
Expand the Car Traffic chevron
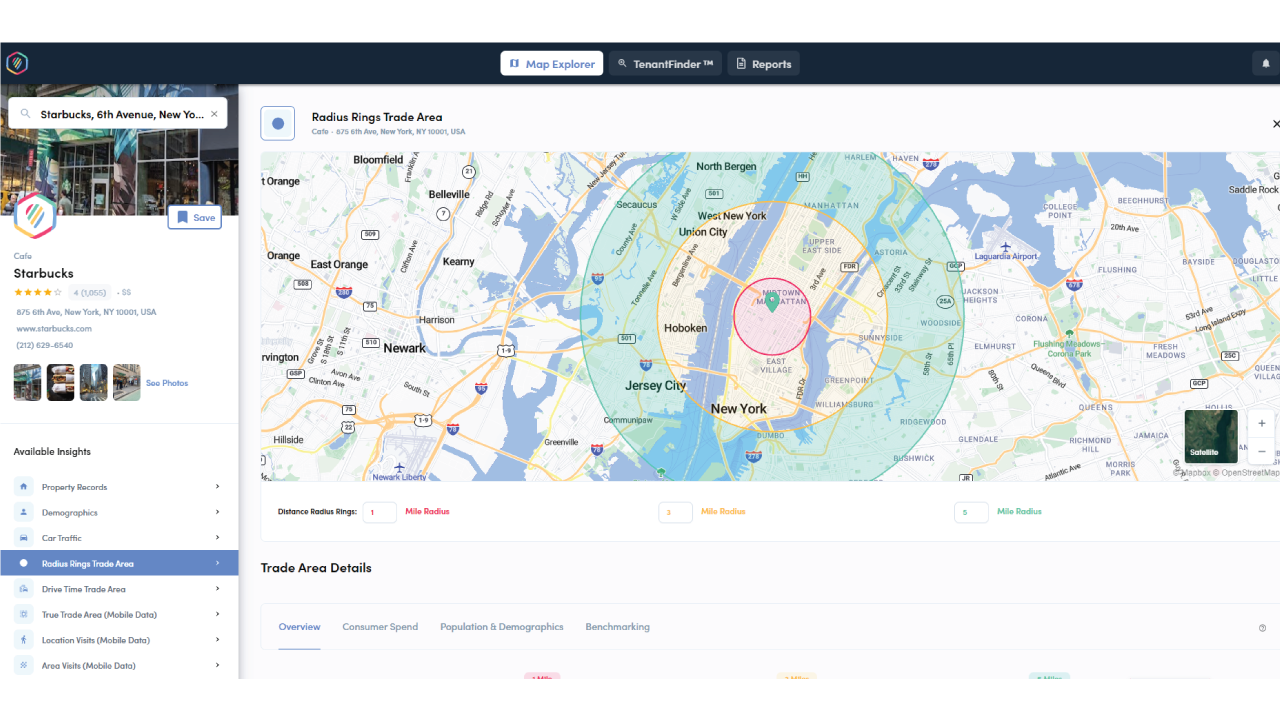pyautogui.click(x=217, y=537)
